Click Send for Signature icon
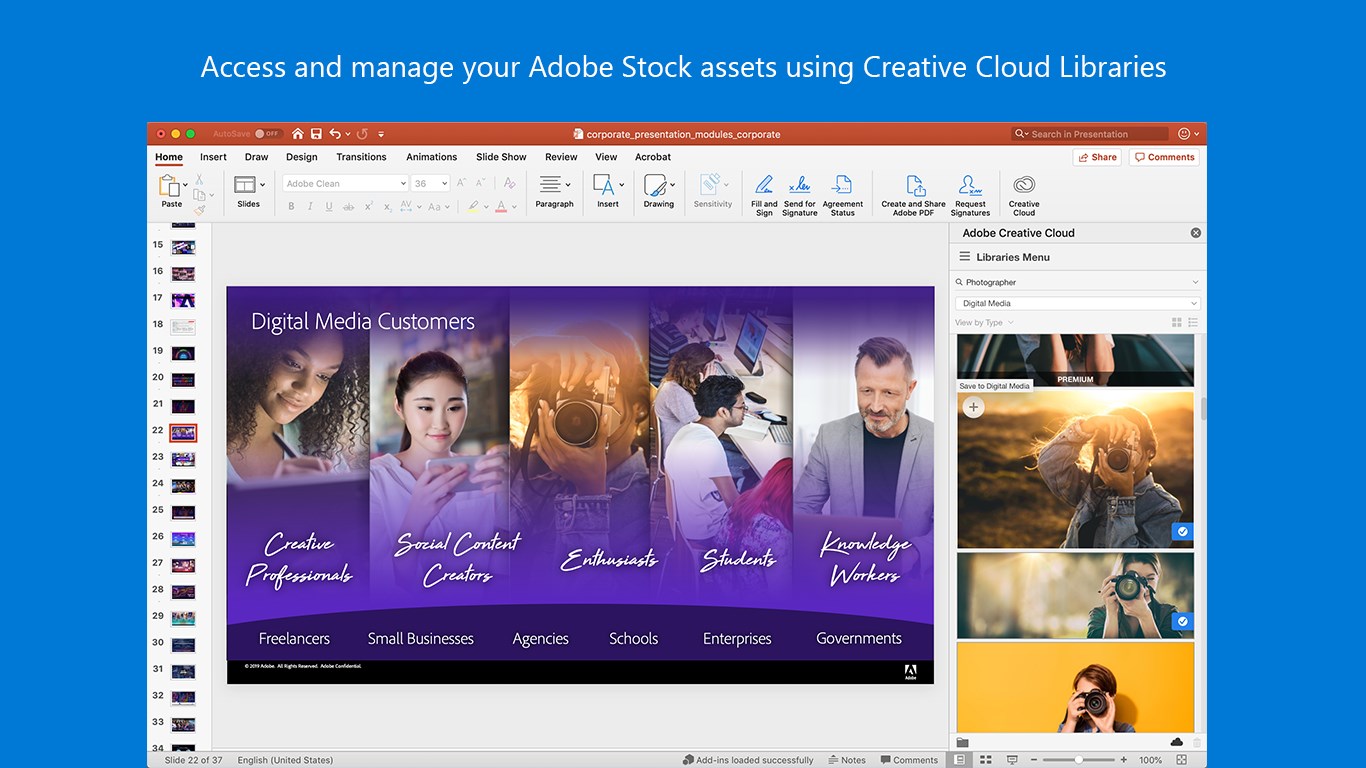The height and width of the screenshot is (768, 1366). click(x=799, y=185)
